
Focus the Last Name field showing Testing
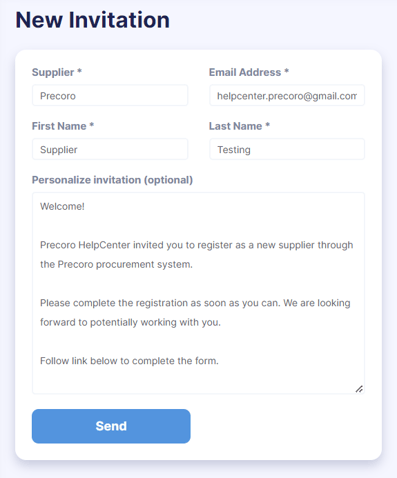[287, 149]
